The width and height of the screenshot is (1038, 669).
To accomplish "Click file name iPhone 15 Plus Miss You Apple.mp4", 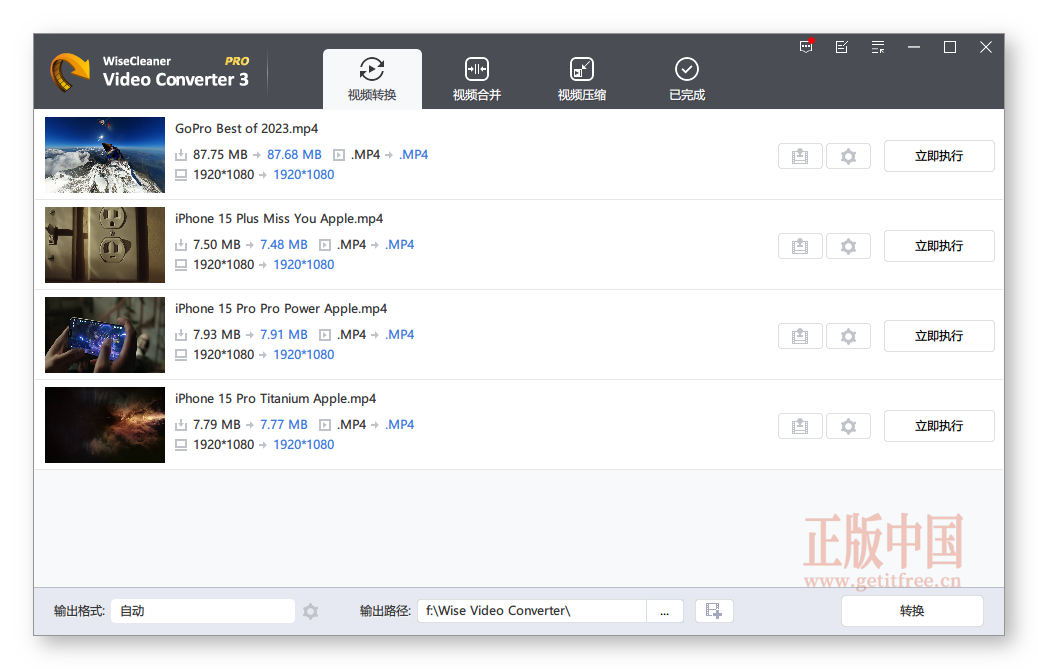I will coord(279,218).
